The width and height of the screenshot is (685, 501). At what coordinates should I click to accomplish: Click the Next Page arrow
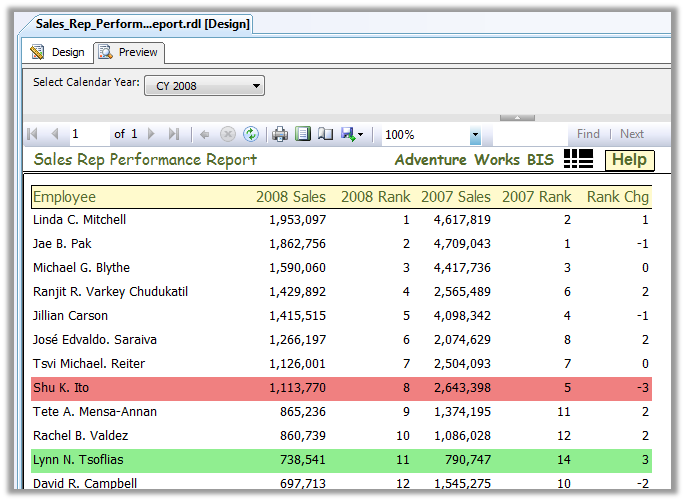point(152,134)
